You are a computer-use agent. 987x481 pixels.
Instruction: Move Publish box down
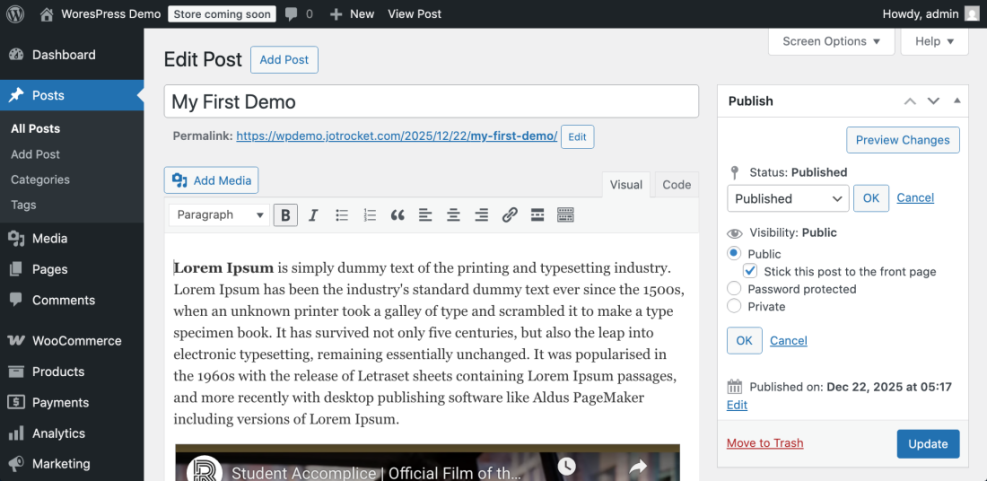(933, 101)
